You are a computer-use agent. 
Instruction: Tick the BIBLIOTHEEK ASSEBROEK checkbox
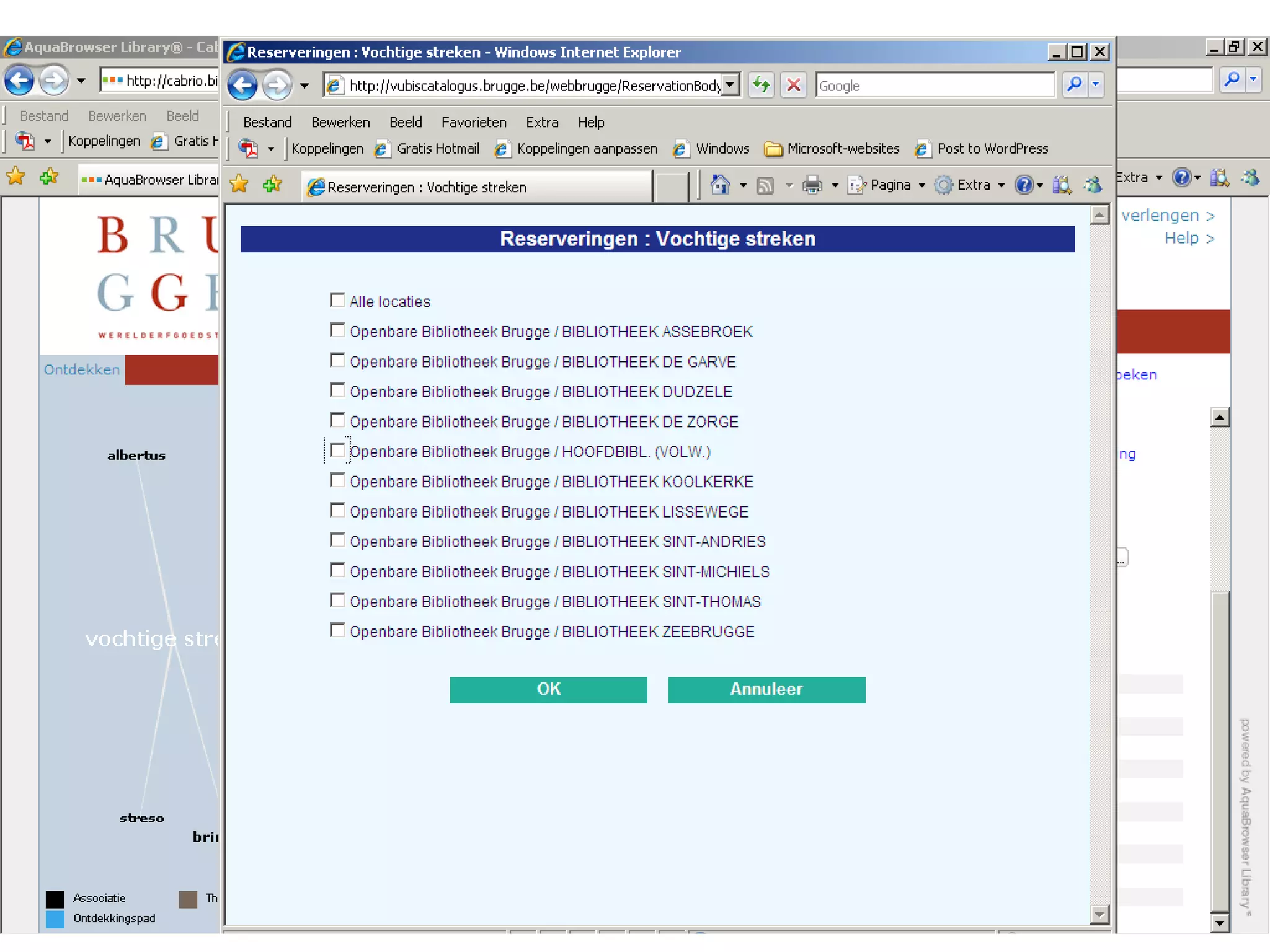pyautogui.click(x=337, y=330)
